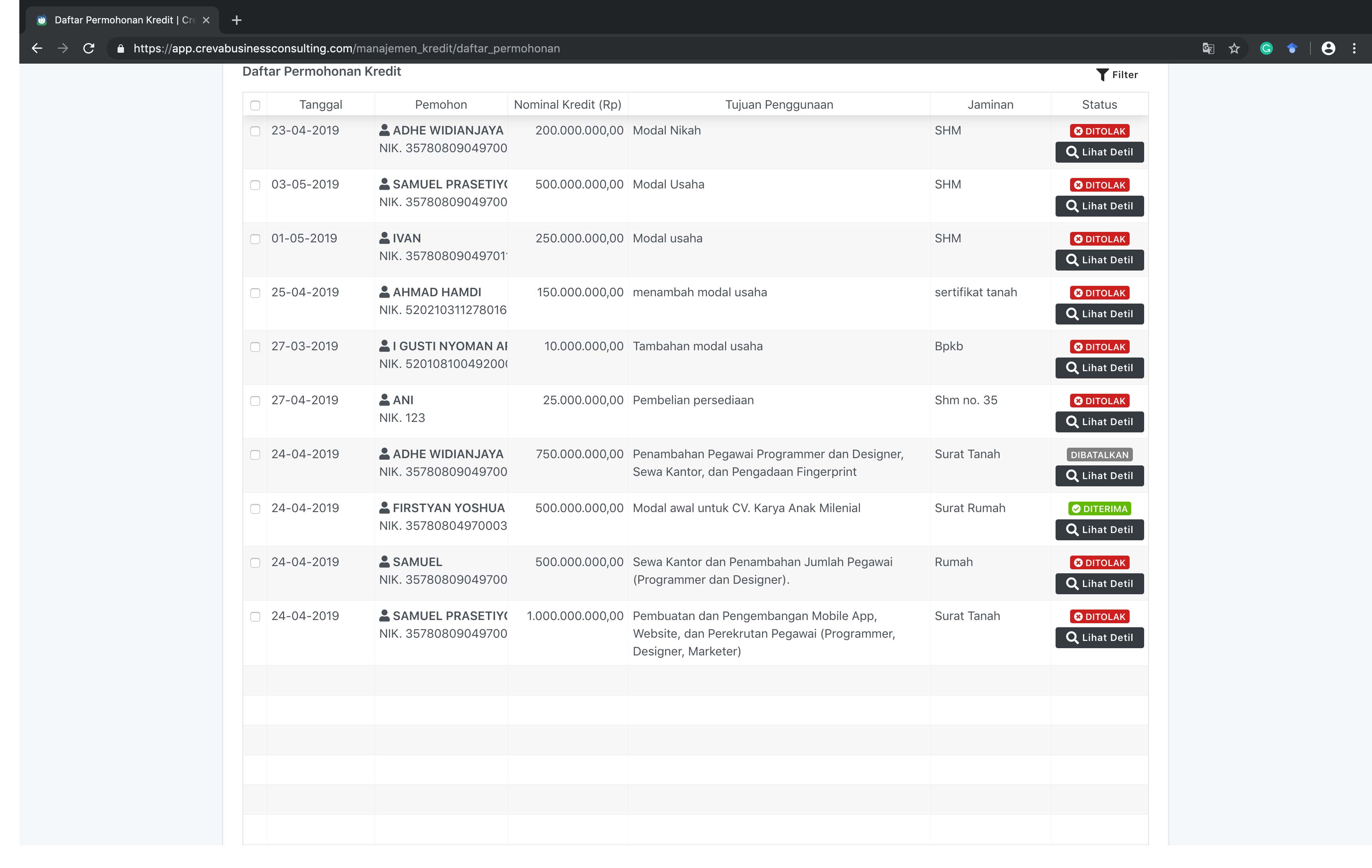This screenshot has height=868, width=1372.
Task: Click the DITERIMA status badge
Action: coord(1099,509)
